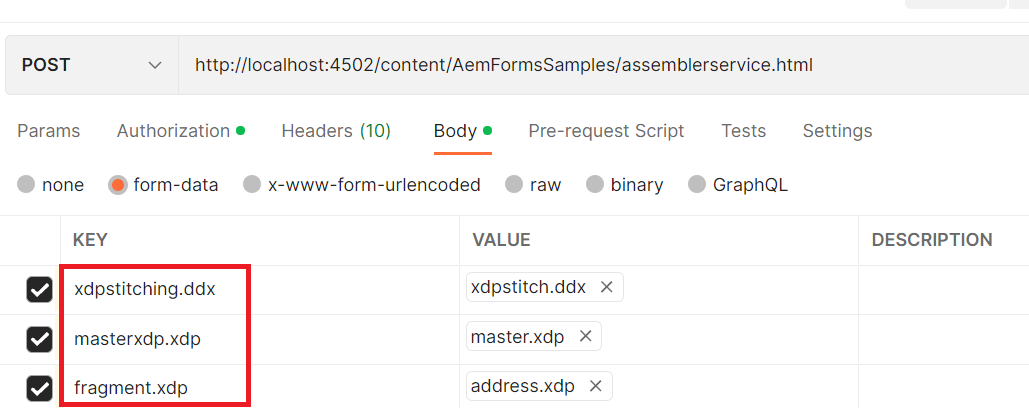Select the GraphQL body type
Viewport: 1029px width, 408px height.
[697, 185]
